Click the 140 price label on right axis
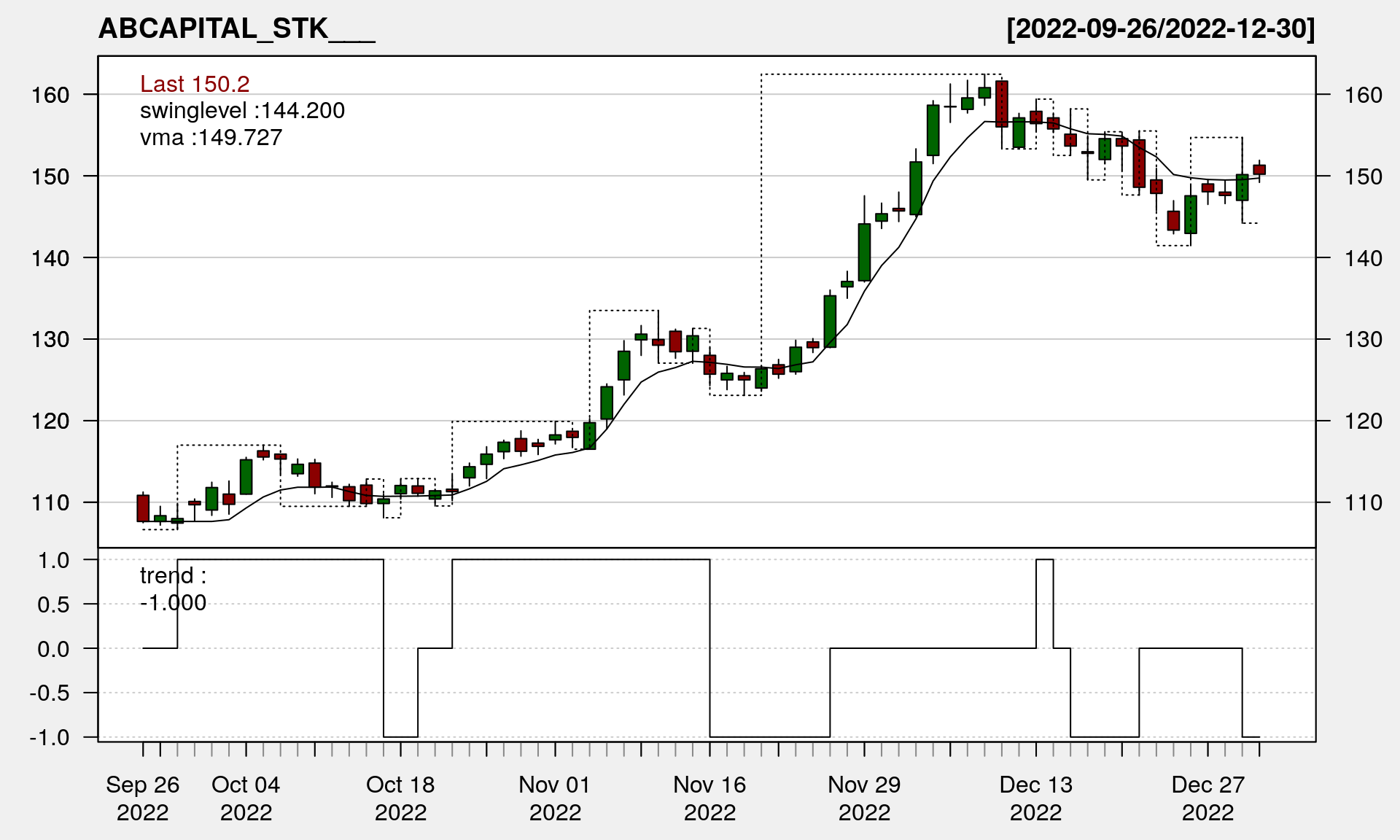The image size is (1400, 840). point(1363,258)
